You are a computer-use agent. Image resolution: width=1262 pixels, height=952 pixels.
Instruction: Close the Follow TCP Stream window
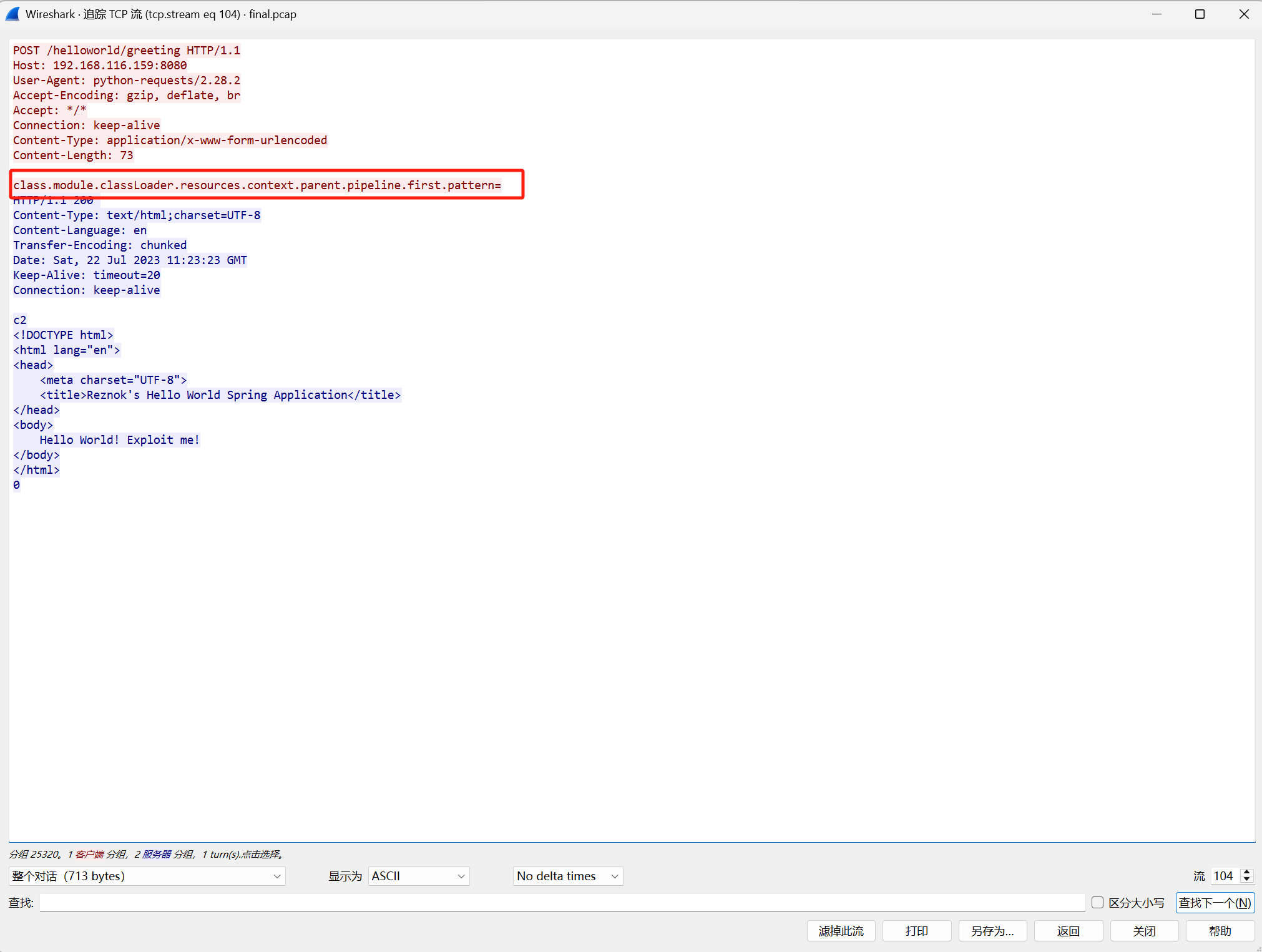click(x=1243, y=14)
